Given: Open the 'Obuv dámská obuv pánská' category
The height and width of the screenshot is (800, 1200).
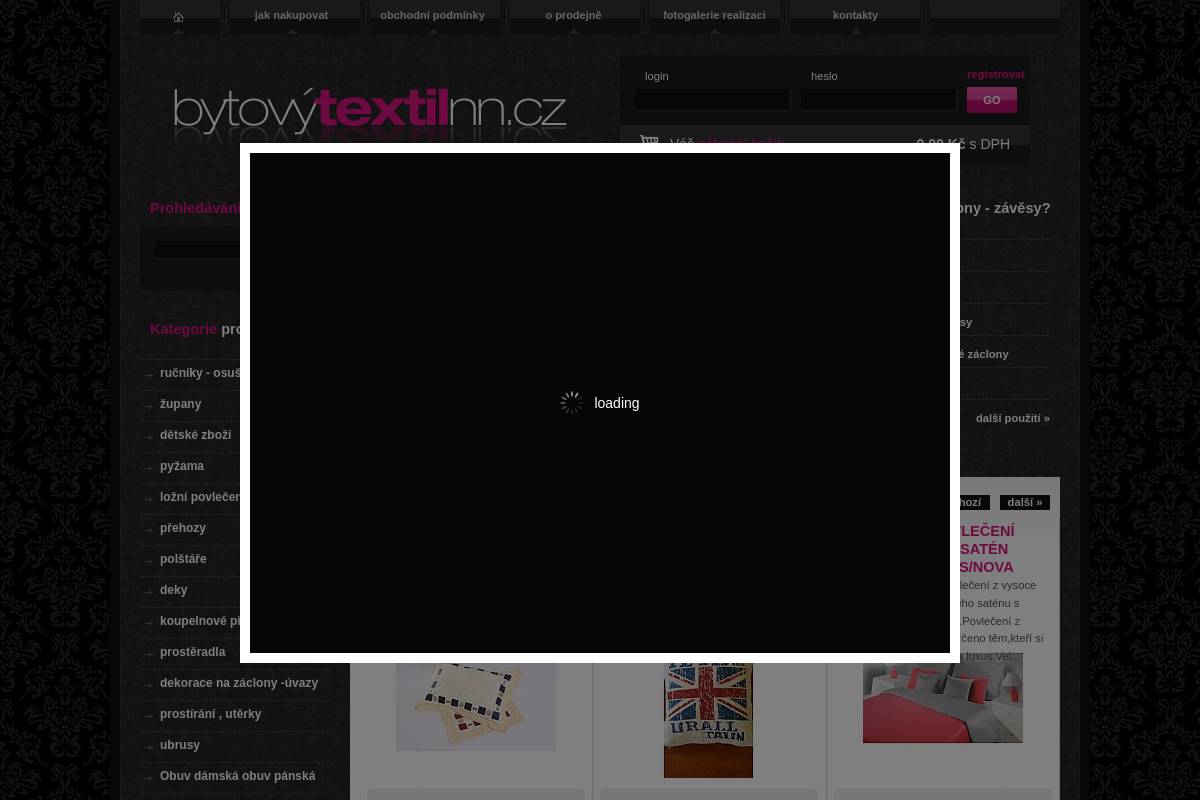Looking at the screenshot, I should pos(237,776).
